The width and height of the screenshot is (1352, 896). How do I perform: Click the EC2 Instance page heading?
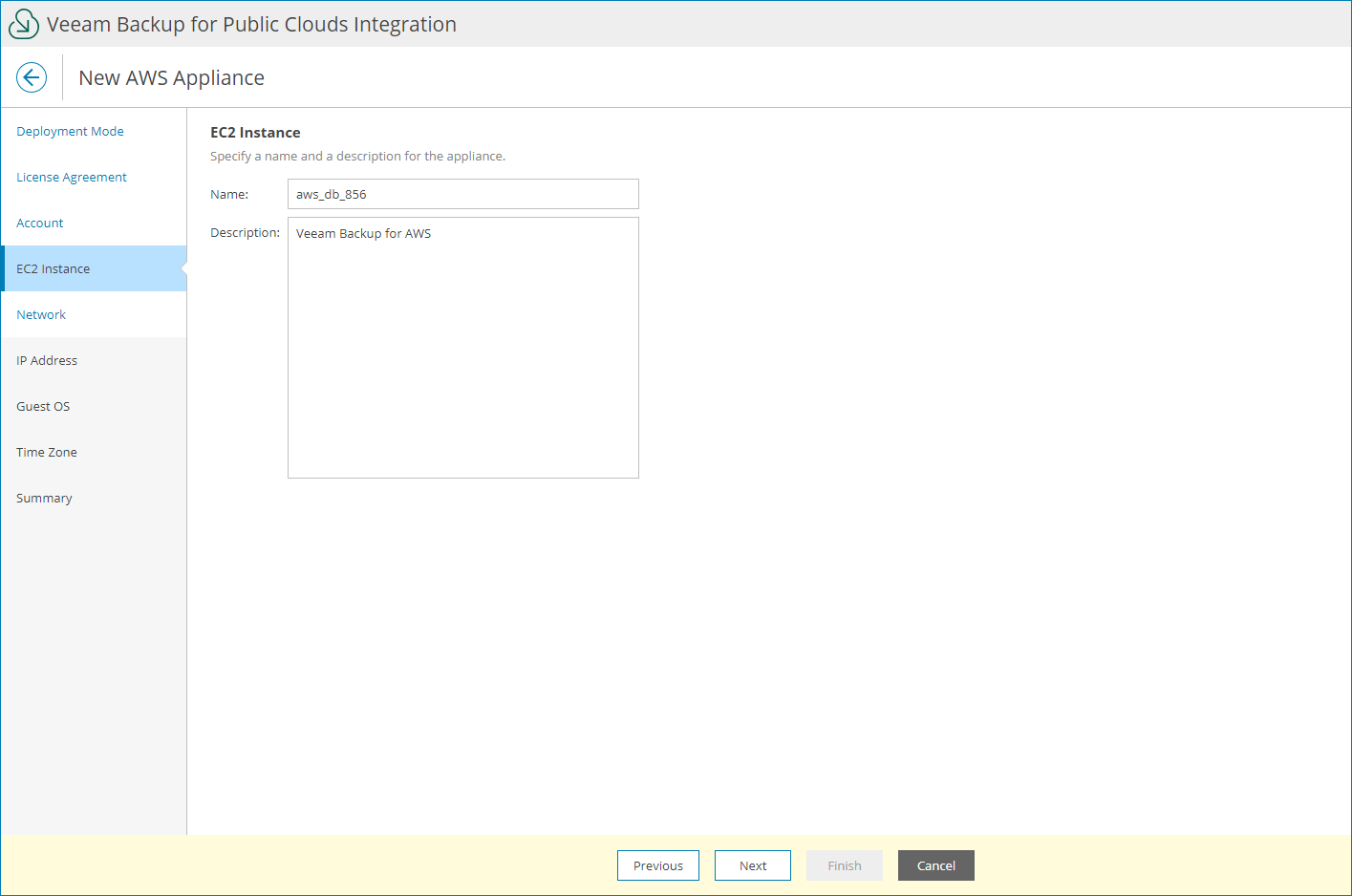(255, 132)
